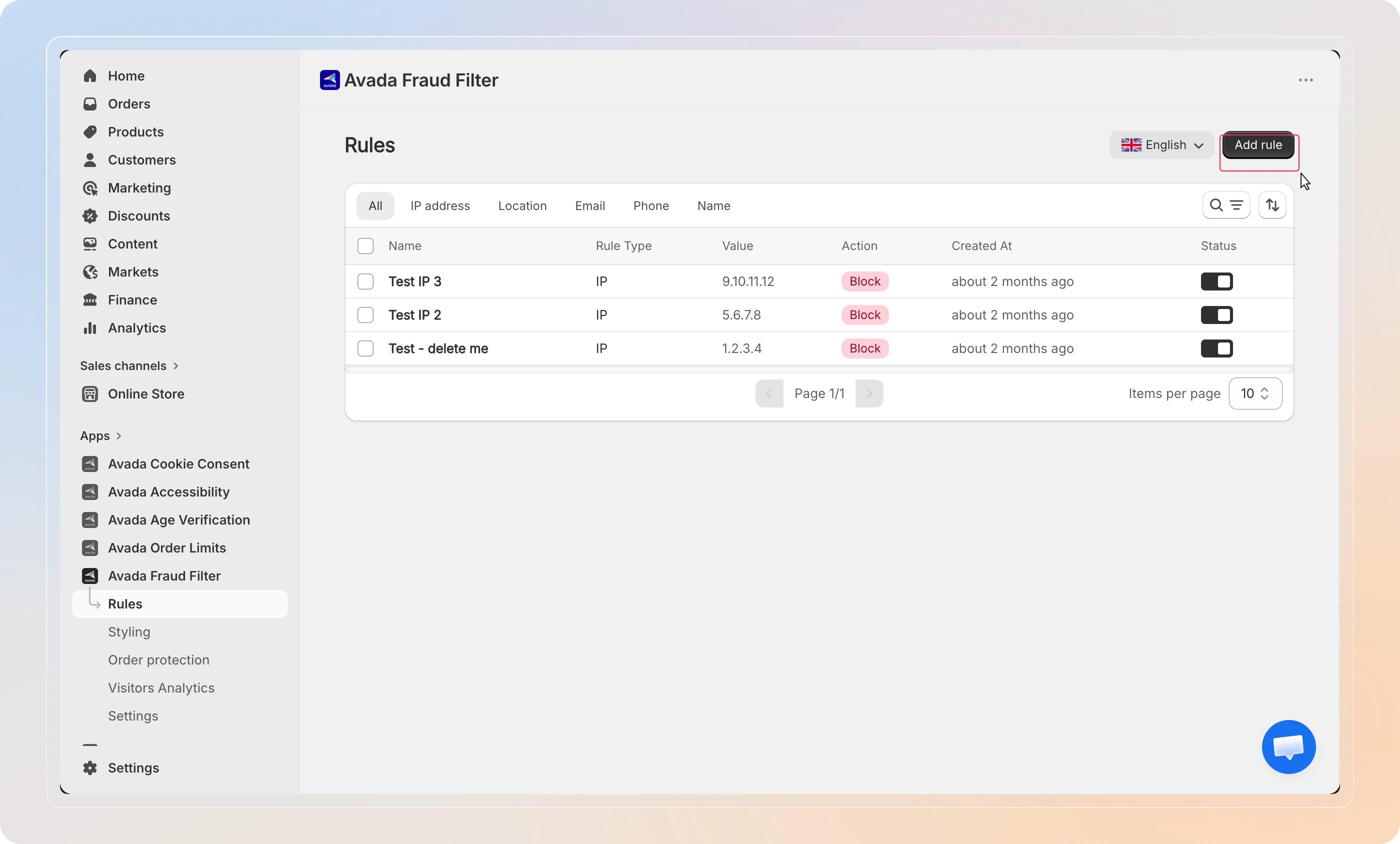Viewport: 1400px width, 844px height.
Task: Click Block badge for Test - delete me
Action: (865, 348)
